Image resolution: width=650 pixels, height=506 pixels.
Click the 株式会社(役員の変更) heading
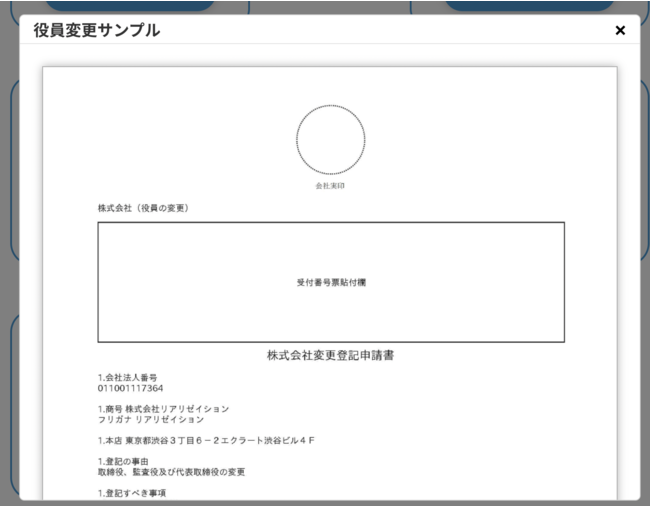[143, 208]
